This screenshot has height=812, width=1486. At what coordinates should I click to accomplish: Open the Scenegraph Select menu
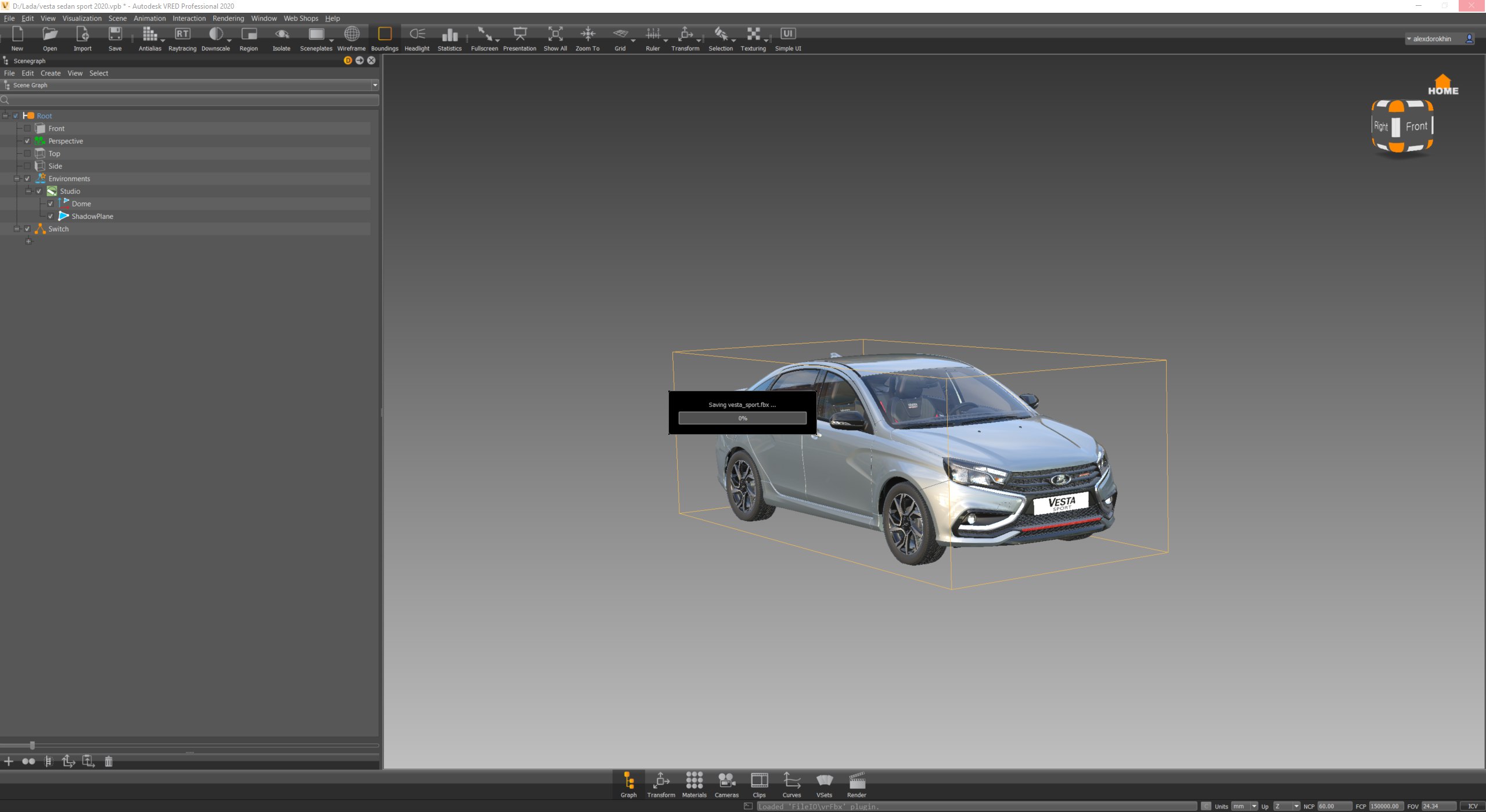tap(99, 73)
